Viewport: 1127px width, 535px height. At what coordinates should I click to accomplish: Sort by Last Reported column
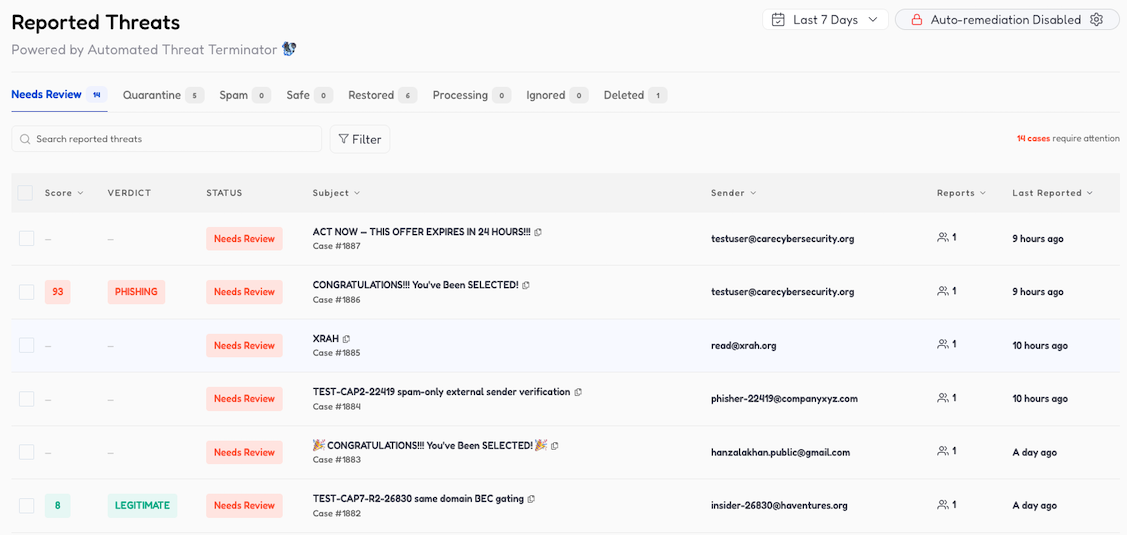(1052, 193)
